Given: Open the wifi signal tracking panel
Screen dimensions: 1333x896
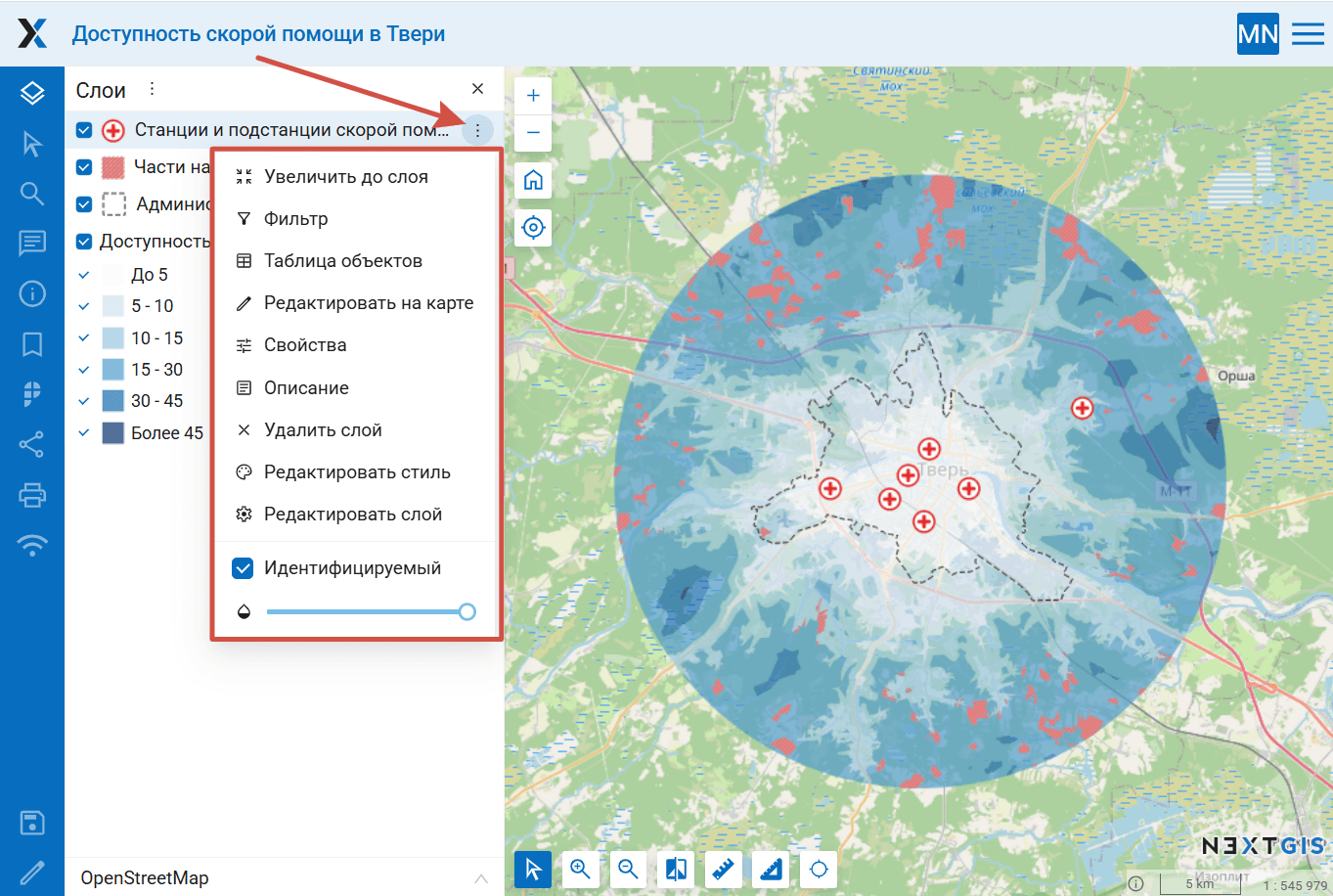Looking at the screenshot, I should (32, 545).
